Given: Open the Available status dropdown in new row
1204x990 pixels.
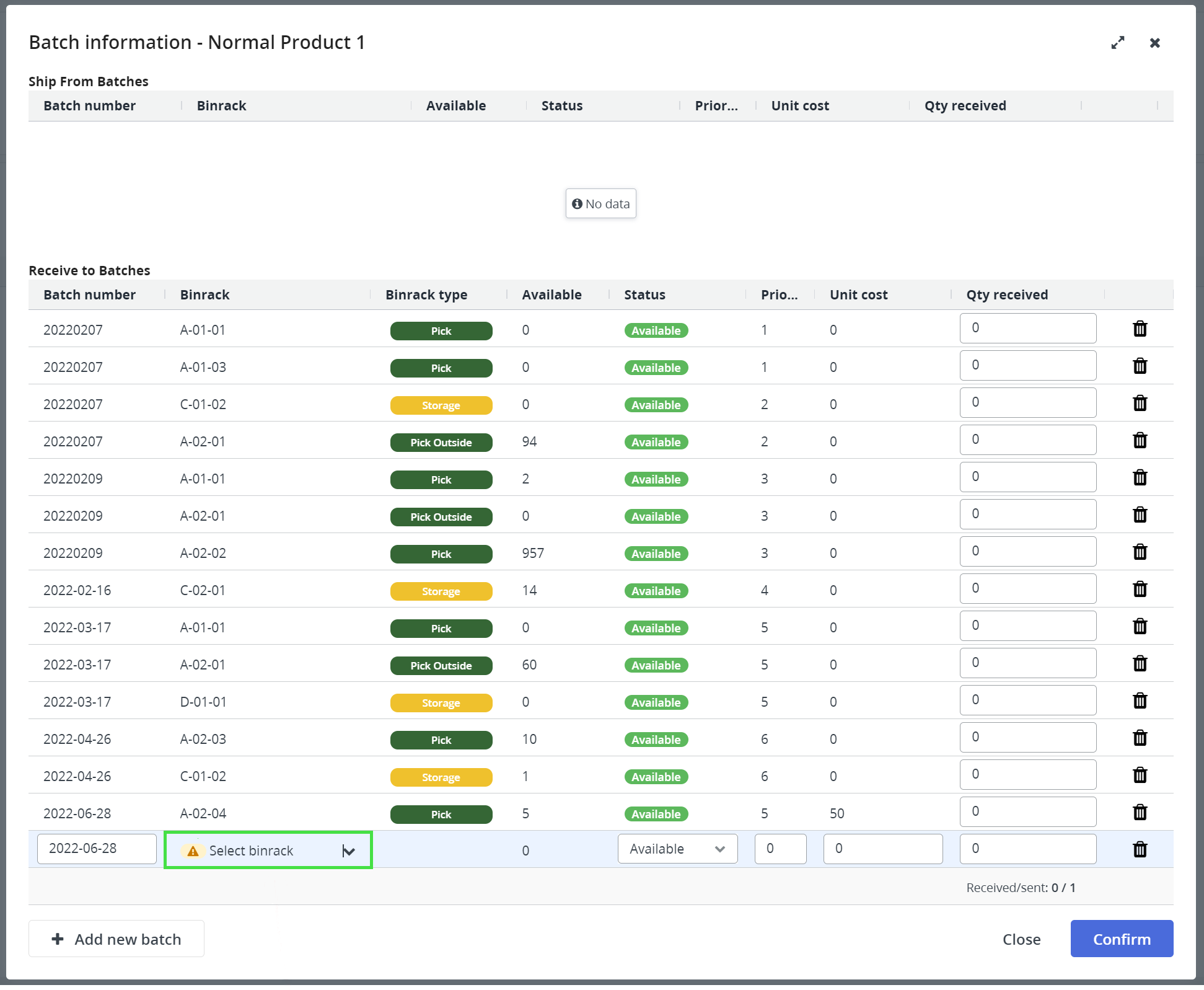Looking at the screenshot, I should (x=677, y=849).
